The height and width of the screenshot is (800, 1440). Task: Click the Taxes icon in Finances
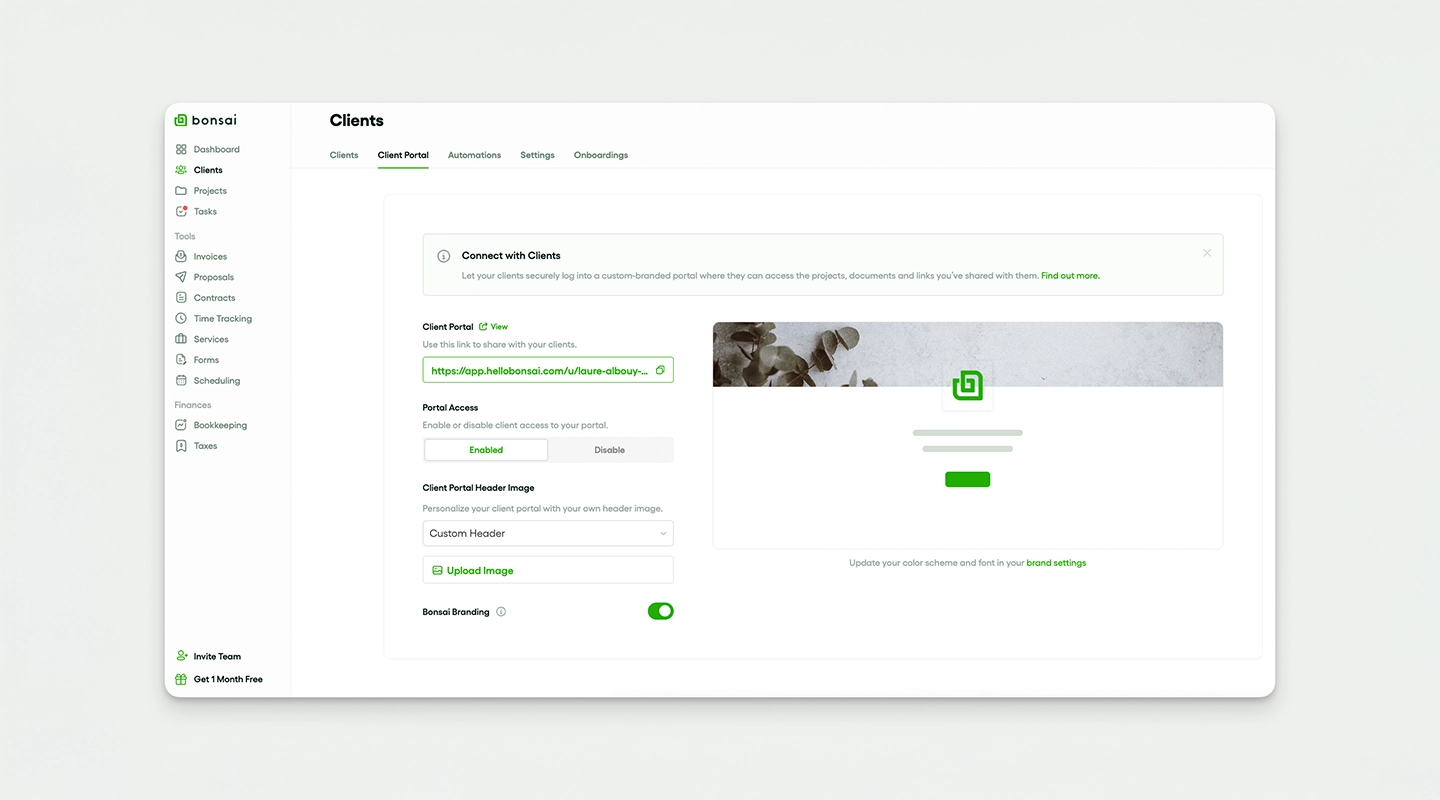point(181,446)
